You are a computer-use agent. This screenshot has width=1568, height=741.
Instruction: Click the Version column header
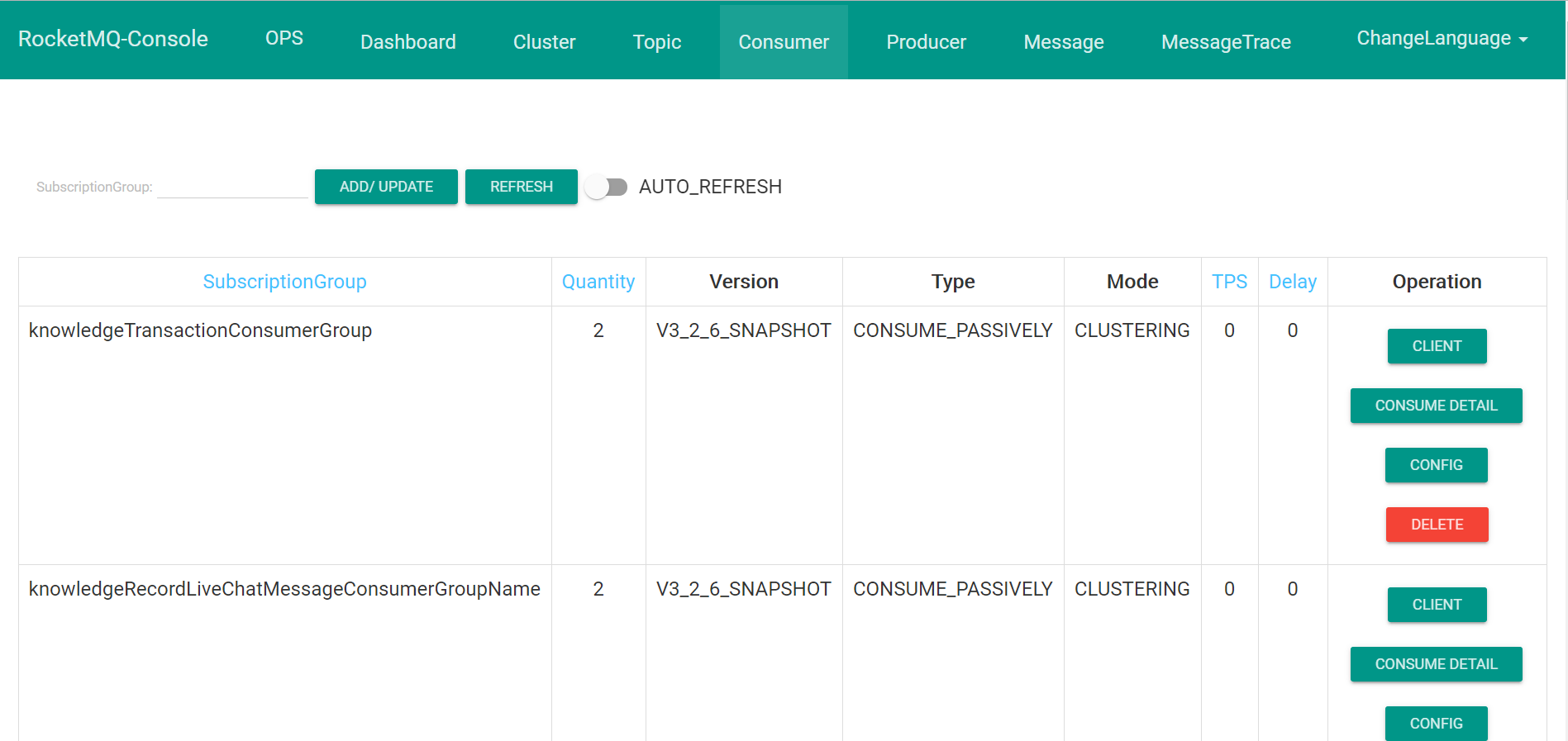click(744, 282)
